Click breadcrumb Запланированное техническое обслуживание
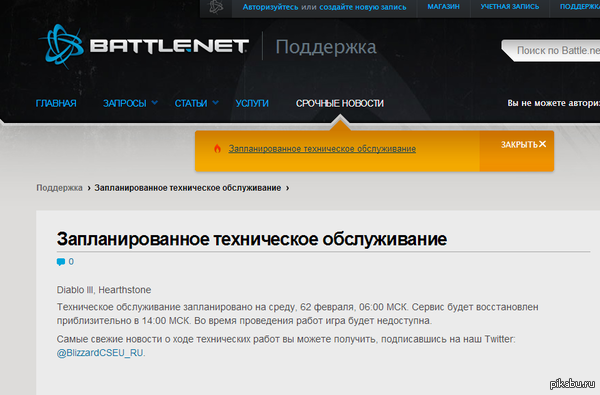Image resolution: width=600 pixels, height=395 pixels. (188, 188)
